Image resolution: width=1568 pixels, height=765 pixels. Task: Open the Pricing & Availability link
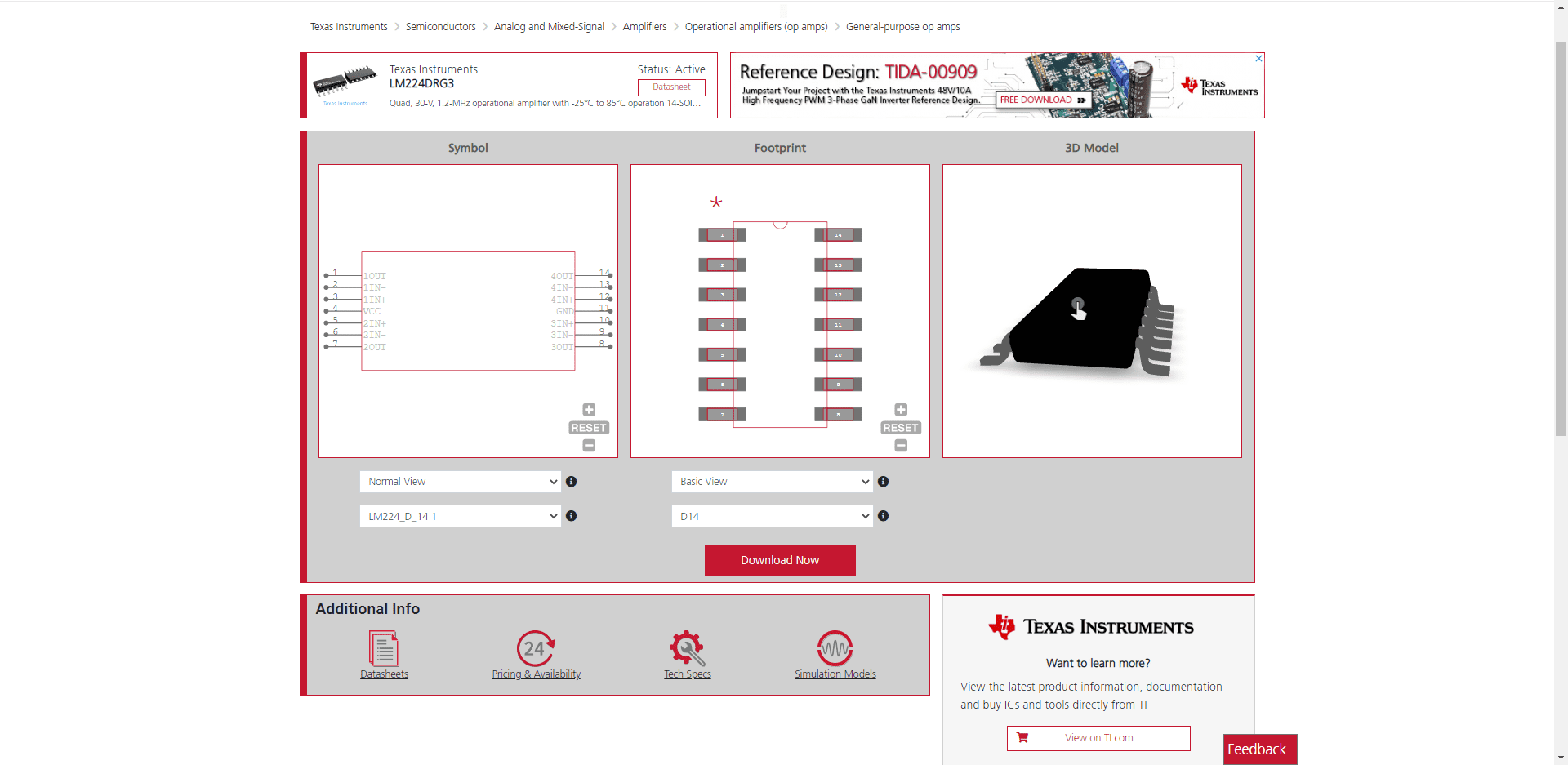[536, 674]
